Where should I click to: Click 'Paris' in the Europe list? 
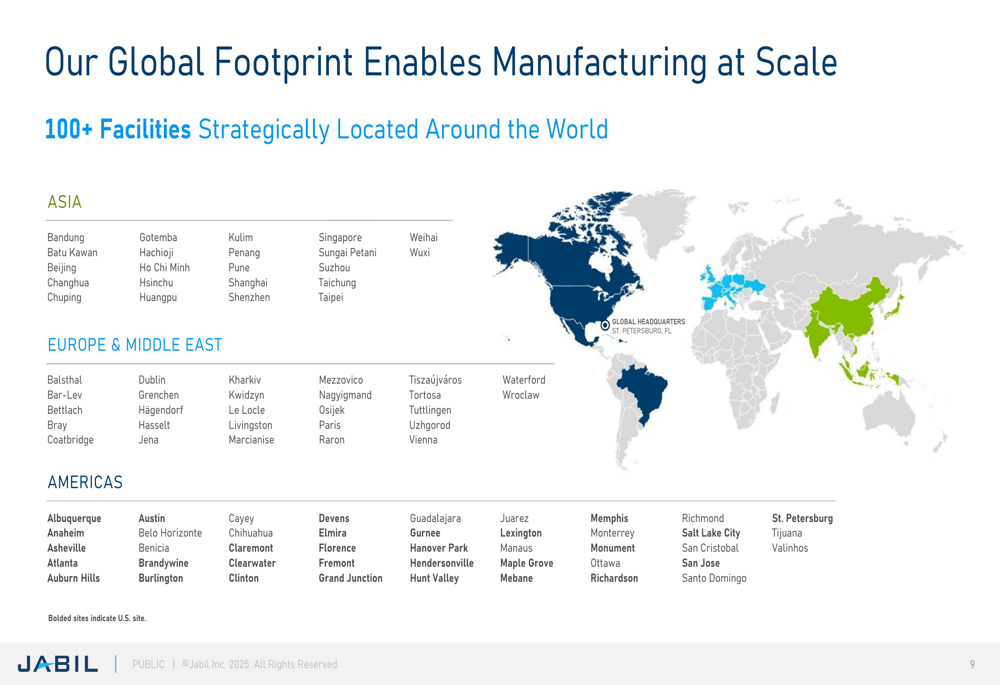click(330, 425)
